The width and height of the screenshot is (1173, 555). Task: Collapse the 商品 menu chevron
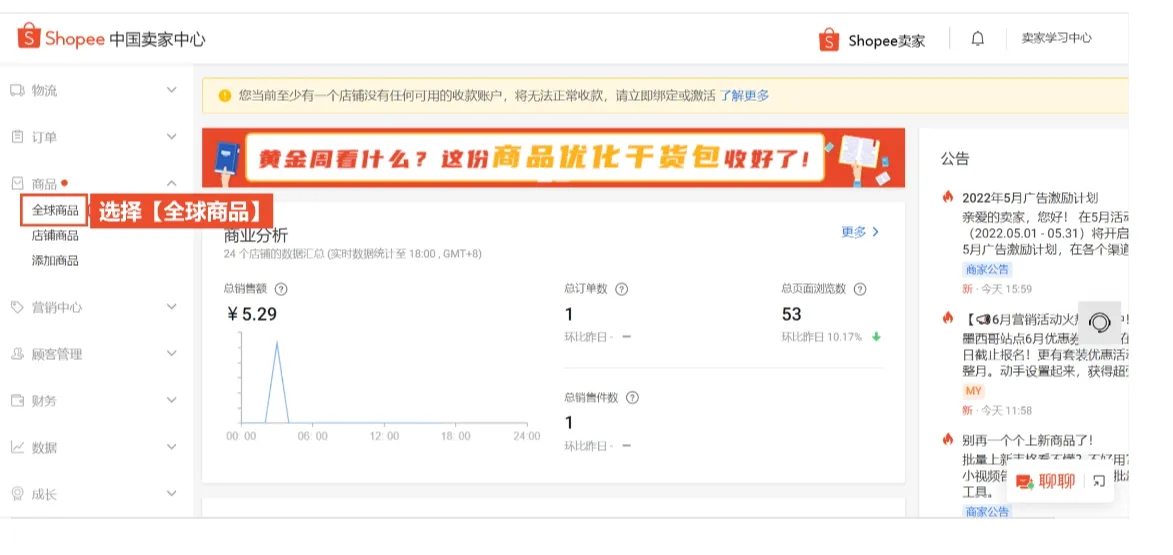point(171,183)
